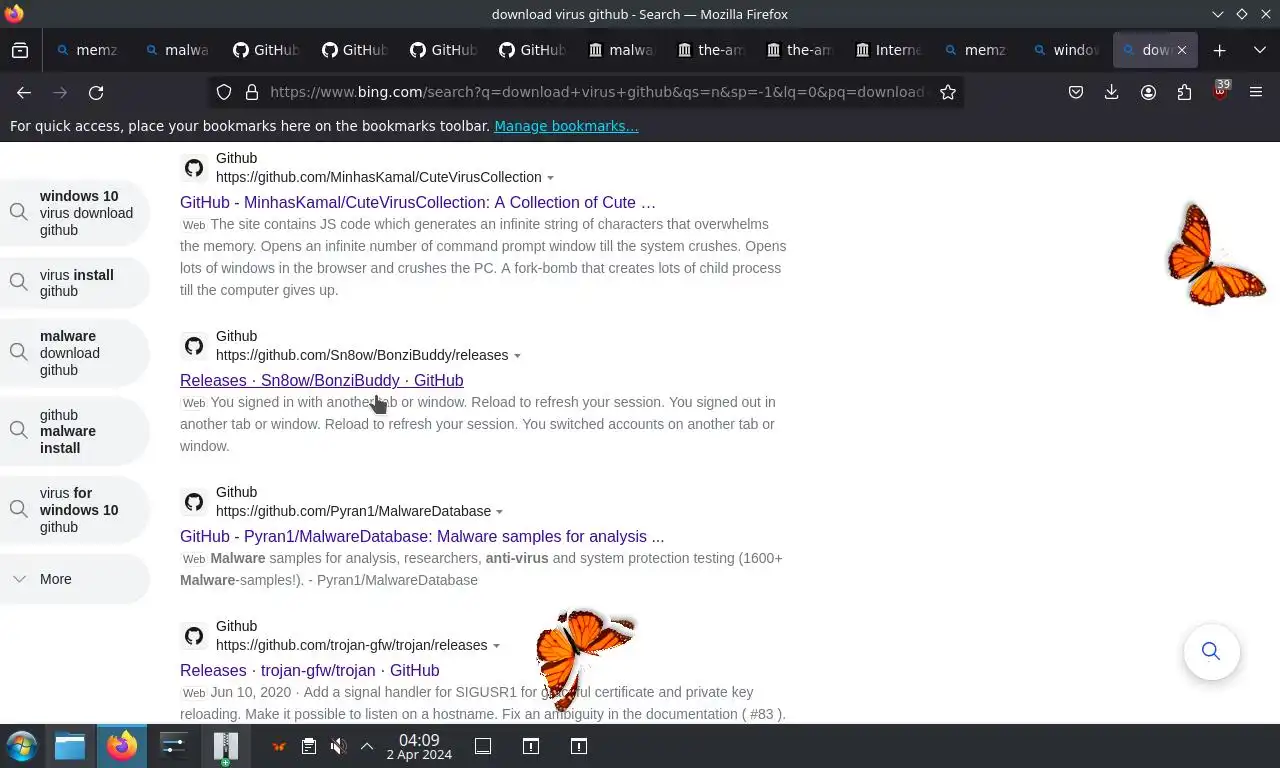
Task: Toggle the muted volume tray icon
Action: click(338, 746)
